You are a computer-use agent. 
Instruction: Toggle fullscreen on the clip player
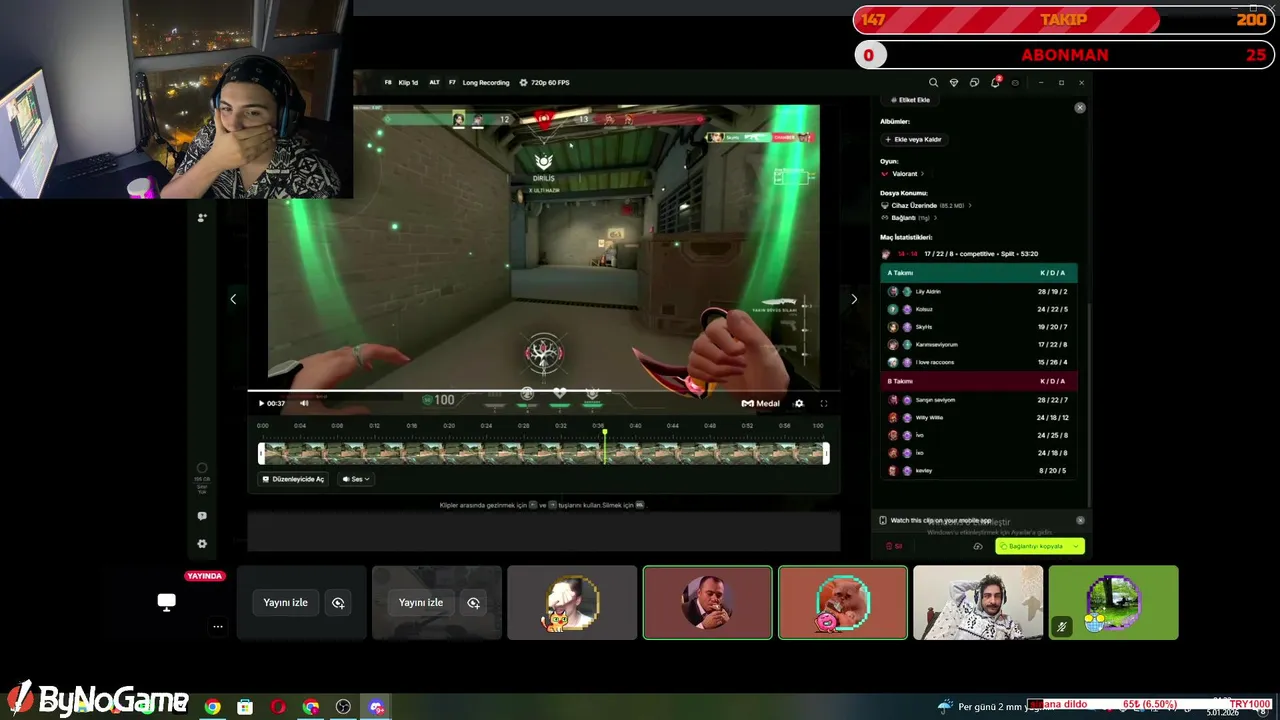[x=824, y=404]
